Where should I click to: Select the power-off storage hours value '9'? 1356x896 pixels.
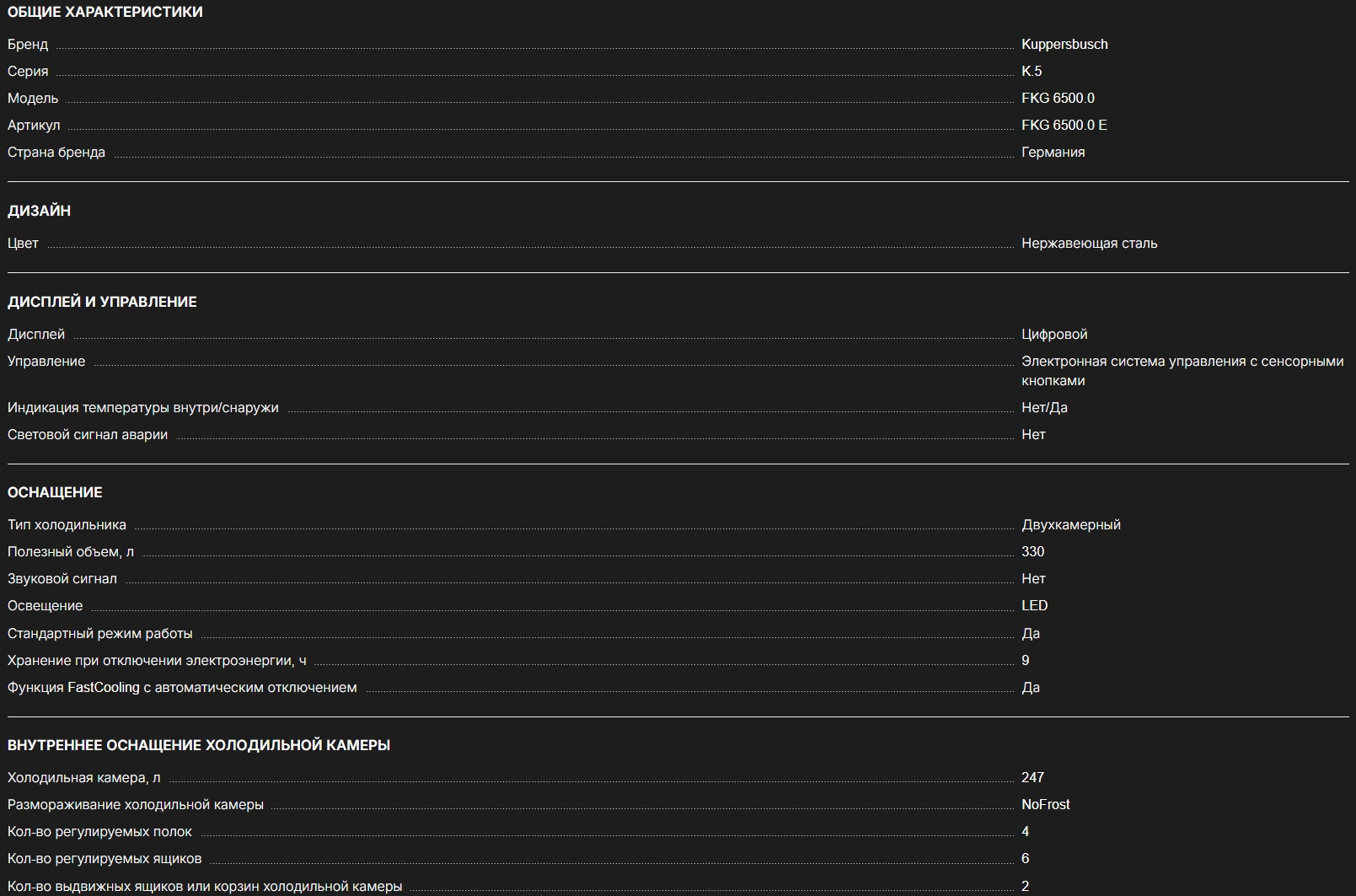tap(1026, 660)
